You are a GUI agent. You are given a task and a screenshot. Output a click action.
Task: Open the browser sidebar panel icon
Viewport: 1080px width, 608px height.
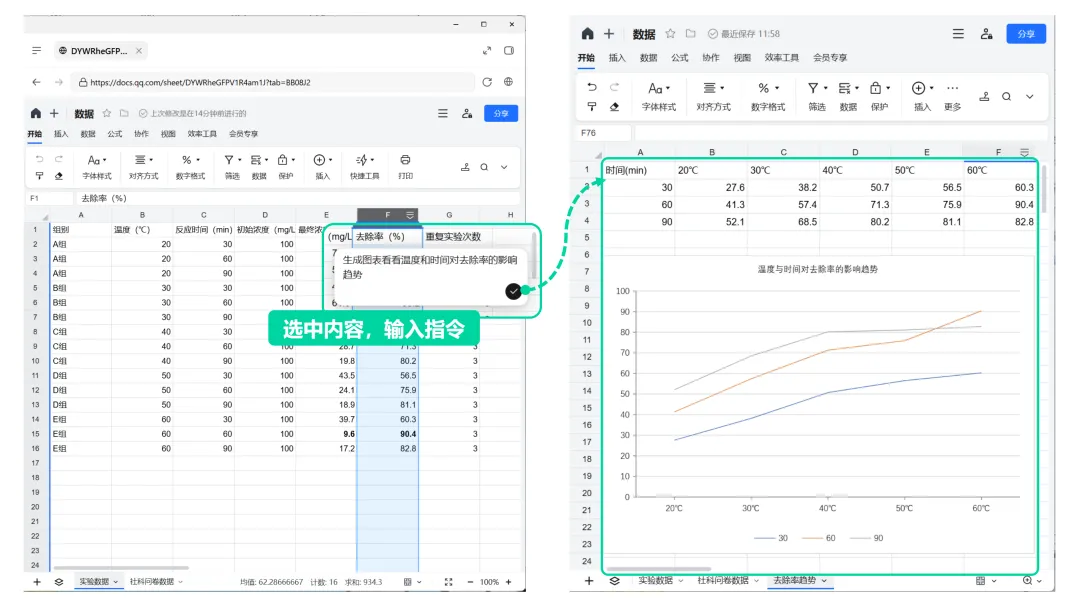pos(509,50)
